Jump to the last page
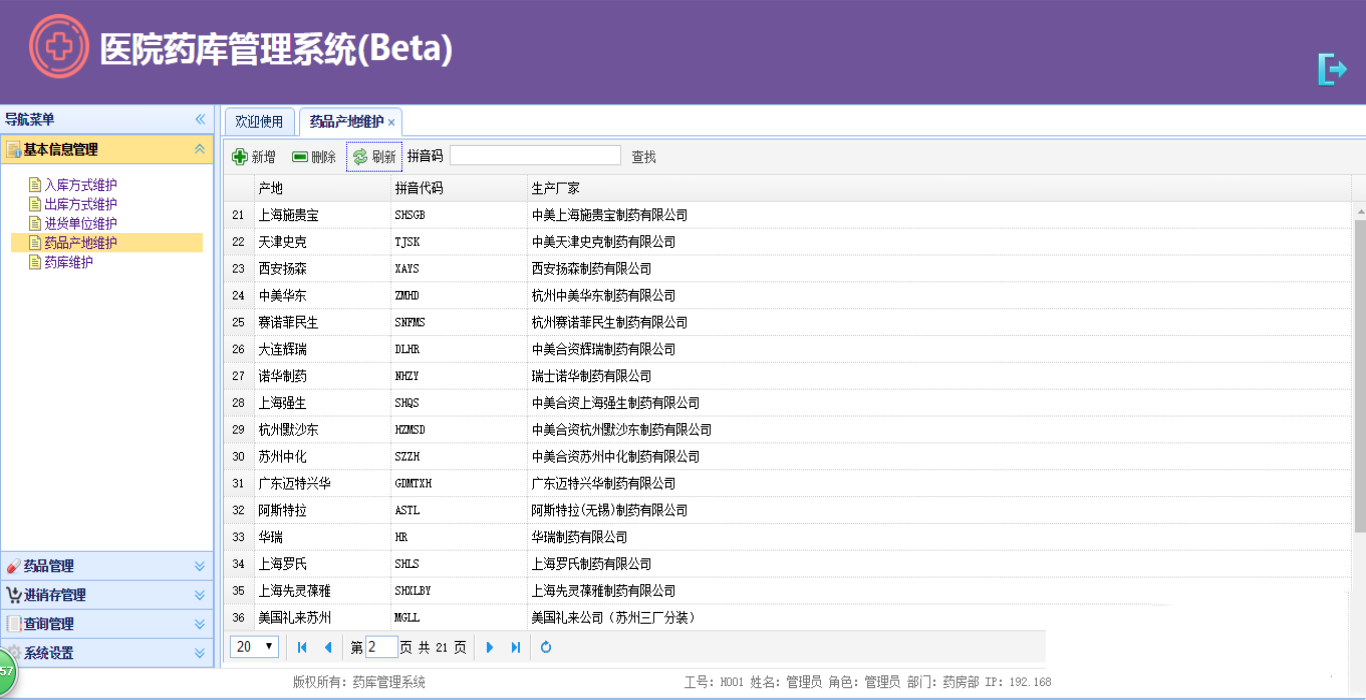The width and height of the screenshot is (1366, 700). pos(515,647)
